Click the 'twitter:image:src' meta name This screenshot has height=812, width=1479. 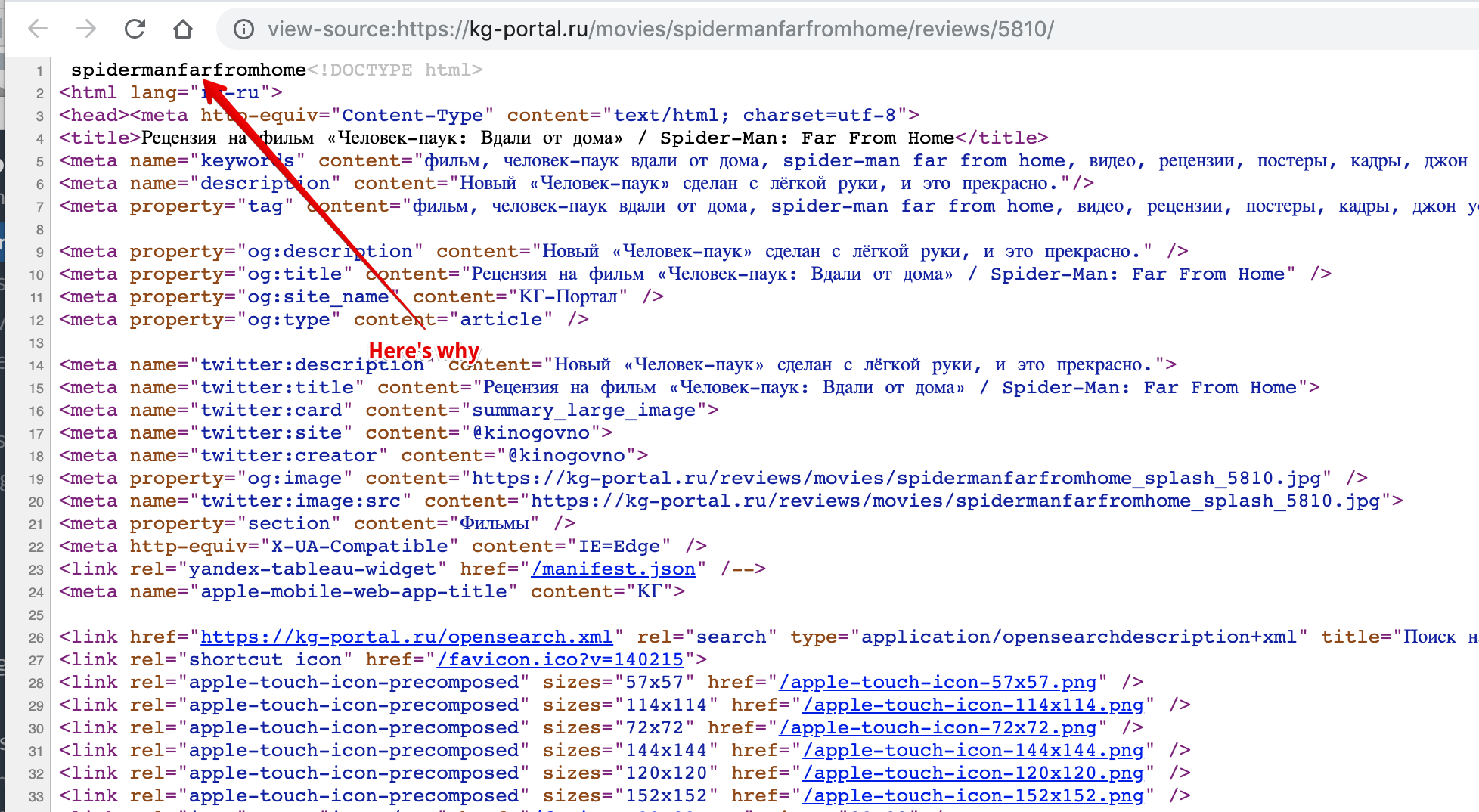(x=301, y=501)
